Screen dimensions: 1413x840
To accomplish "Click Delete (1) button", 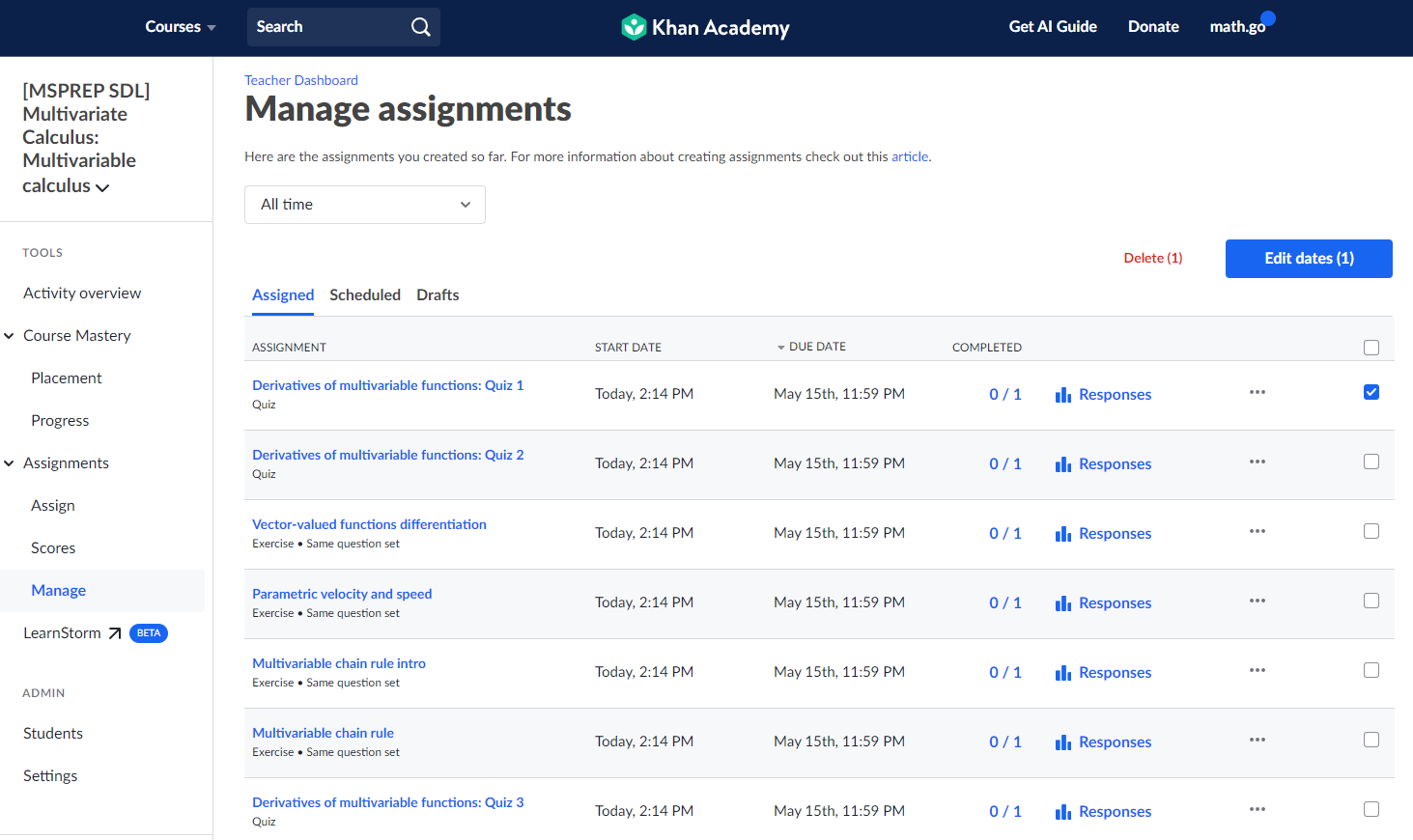I will 1153,258.
